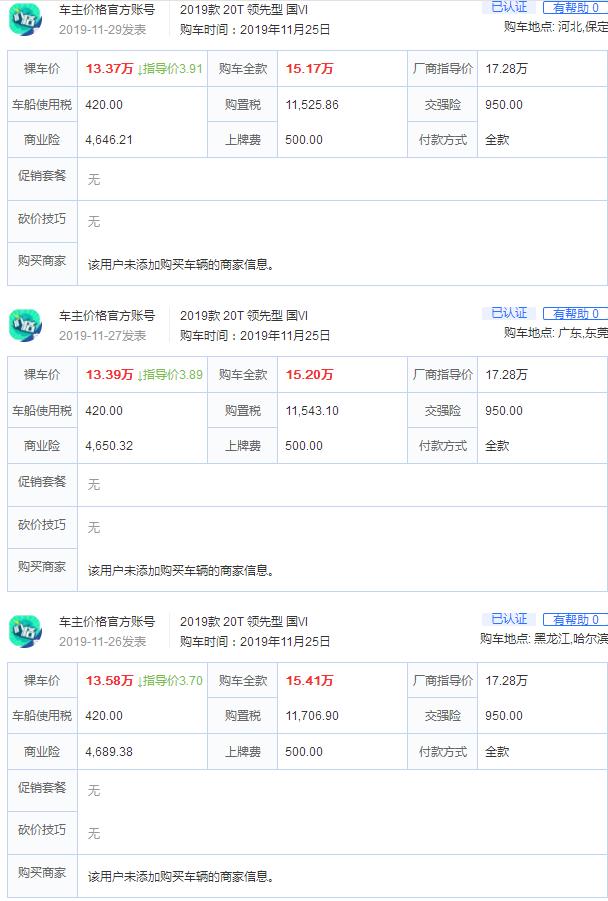Click purchase location 广东,东莞
Screen dimensions: 608x901
pyautogui.click(x=583, y=333)
